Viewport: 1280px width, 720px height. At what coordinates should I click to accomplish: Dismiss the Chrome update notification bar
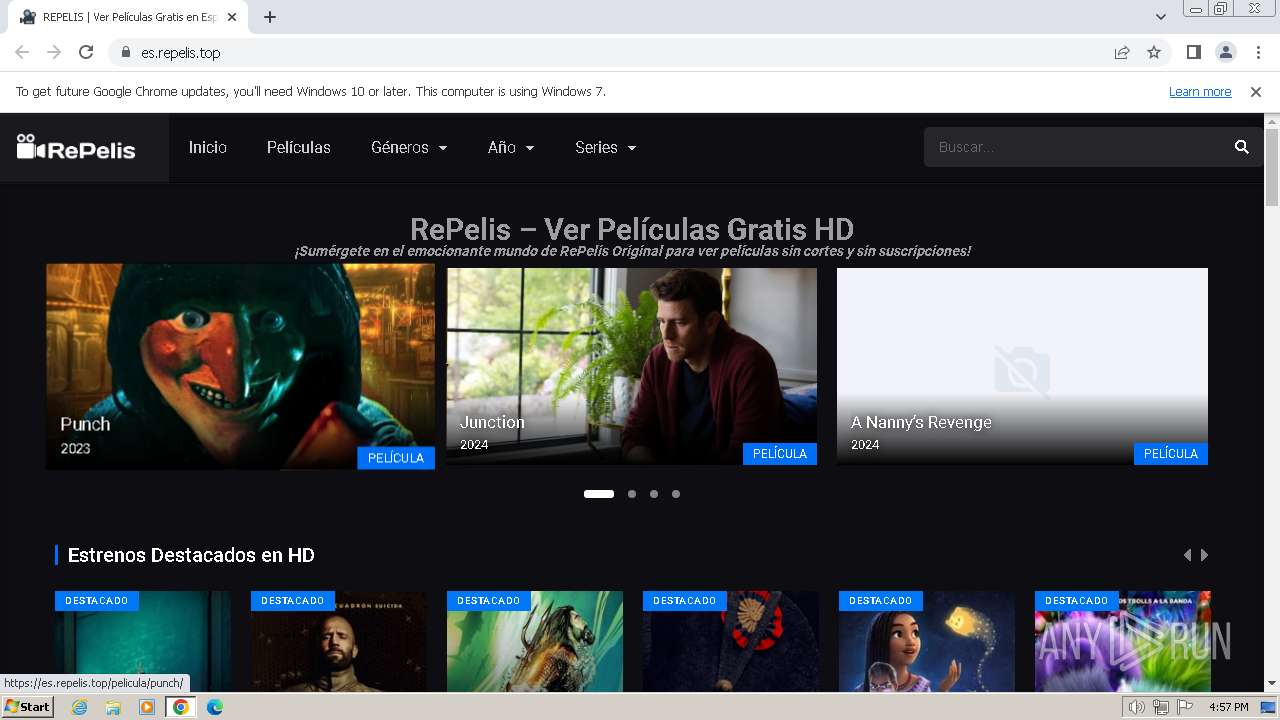pos(1256,92)
